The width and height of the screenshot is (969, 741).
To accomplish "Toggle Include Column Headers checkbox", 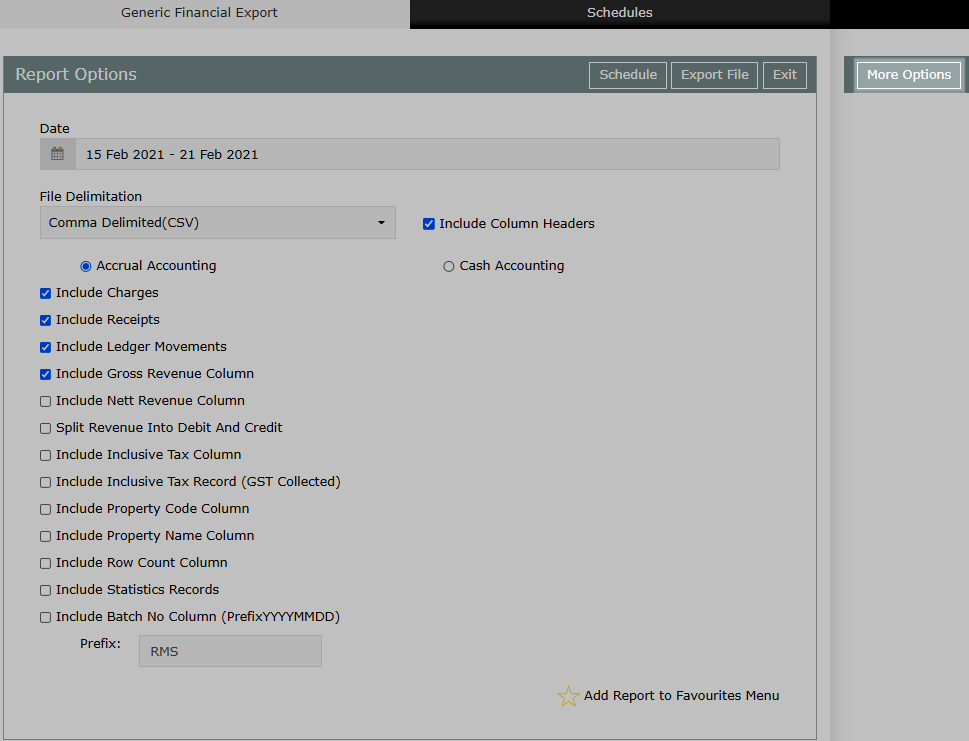I will [x=429, y=224].
